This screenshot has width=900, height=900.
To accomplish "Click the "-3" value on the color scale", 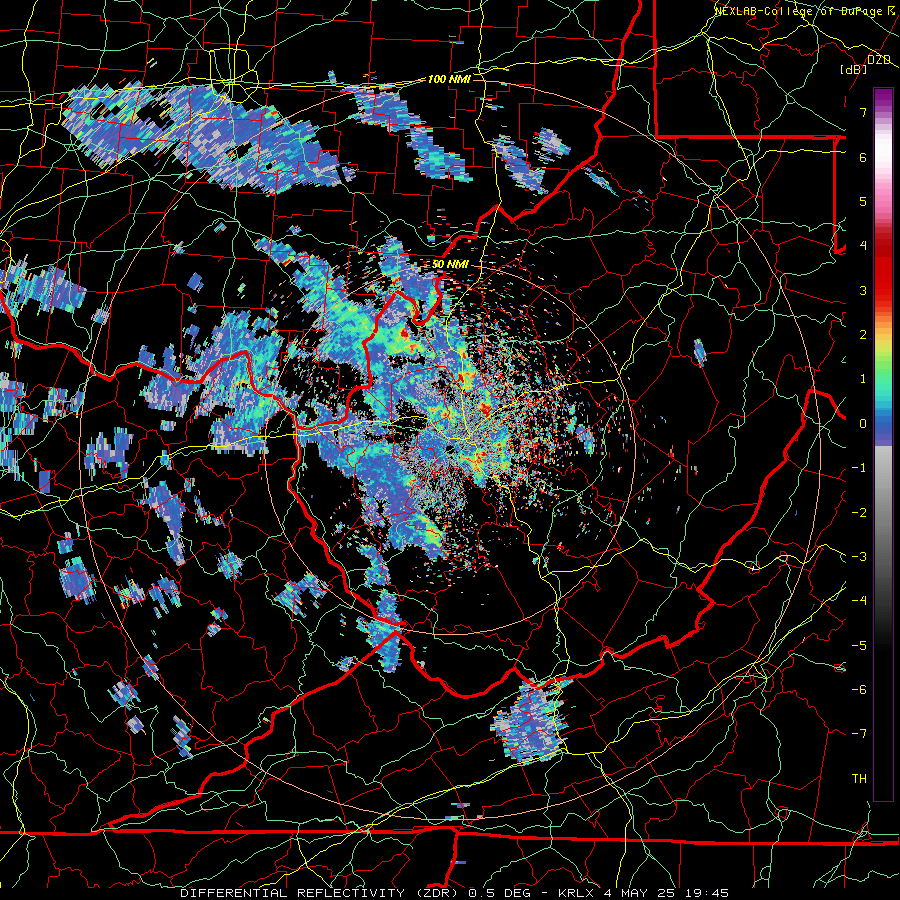I will [859, 557].
